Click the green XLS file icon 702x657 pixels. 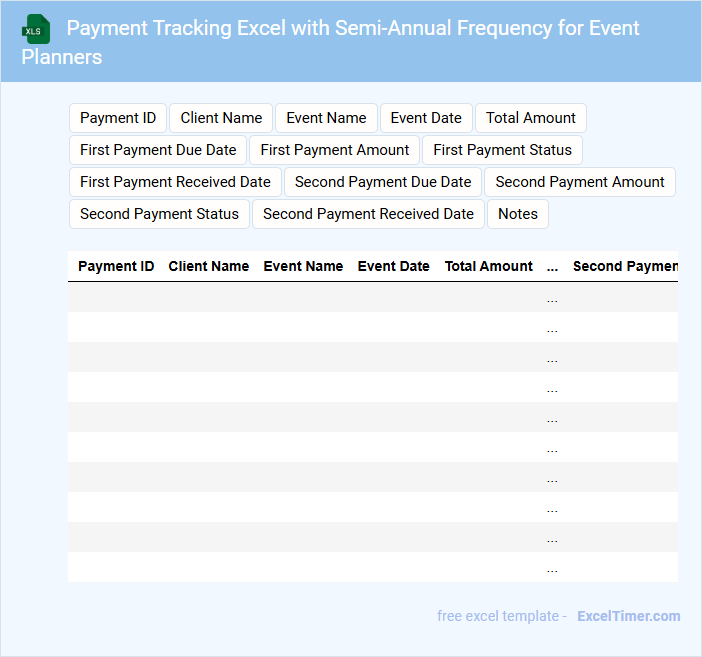tap(36, 29)
